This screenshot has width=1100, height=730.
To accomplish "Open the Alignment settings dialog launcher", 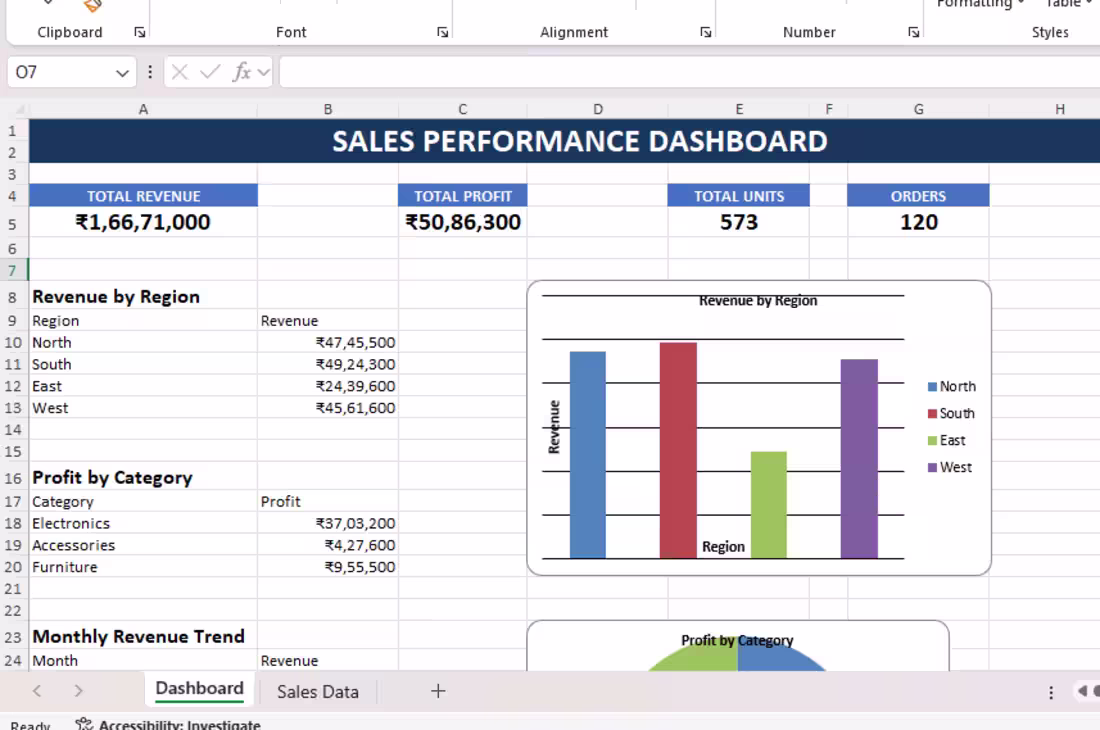I will coord(706,32).
